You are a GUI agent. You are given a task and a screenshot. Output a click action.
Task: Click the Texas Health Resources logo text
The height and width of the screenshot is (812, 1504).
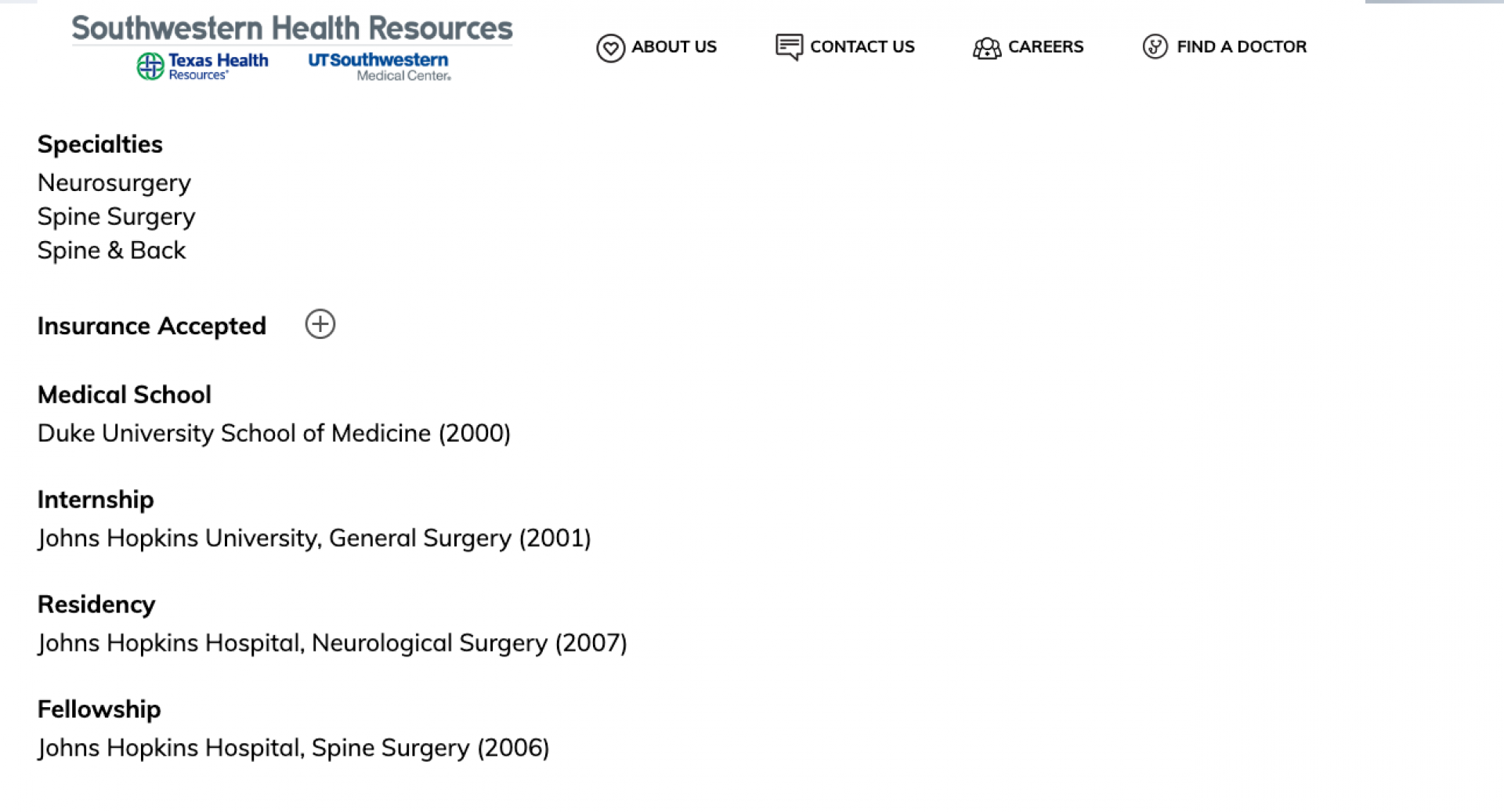(x=218, y=66)
